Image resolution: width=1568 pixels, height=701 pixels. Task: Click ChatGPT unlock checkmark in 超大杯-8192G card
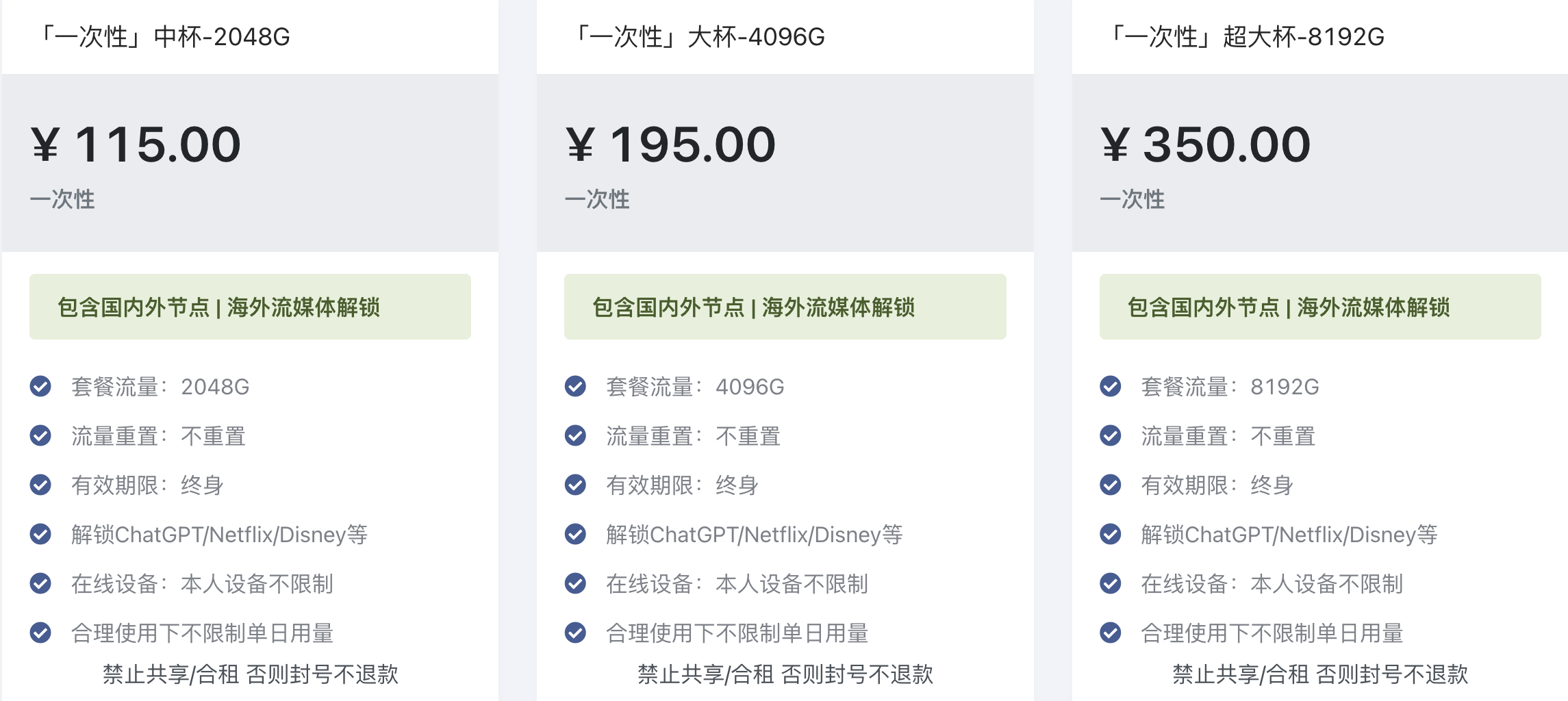click(x=1110, y=535)
